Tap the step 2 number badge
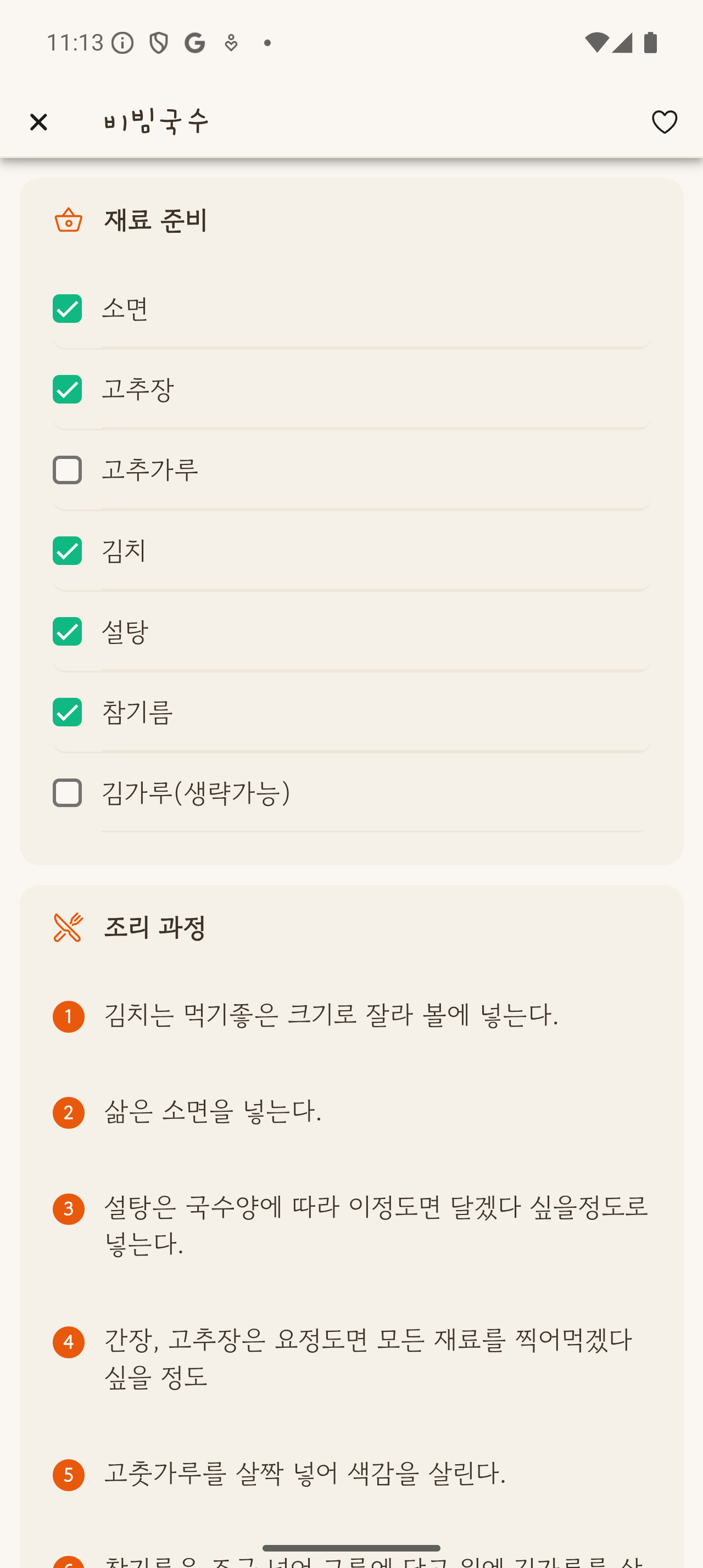Viewport: 703px width, 1568px height. pos(68,1112)
